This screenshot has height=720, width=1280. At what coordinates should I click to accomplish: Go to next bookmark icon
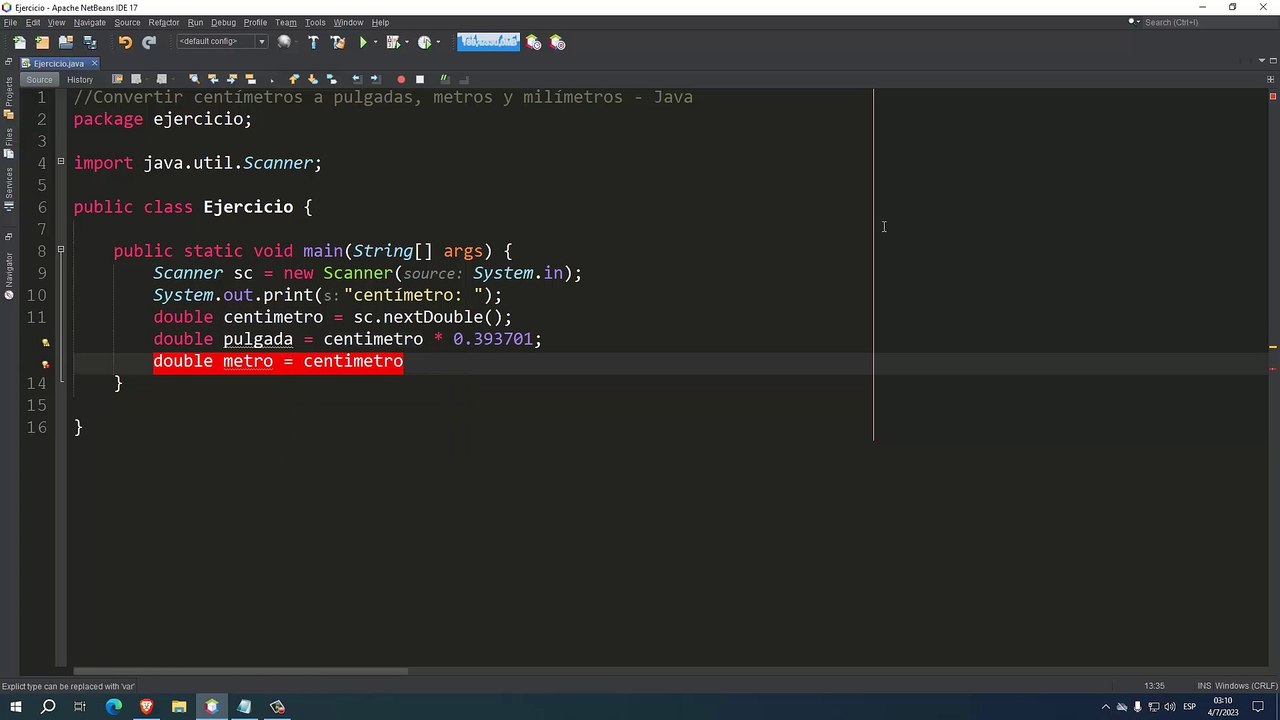coord(312,79)
